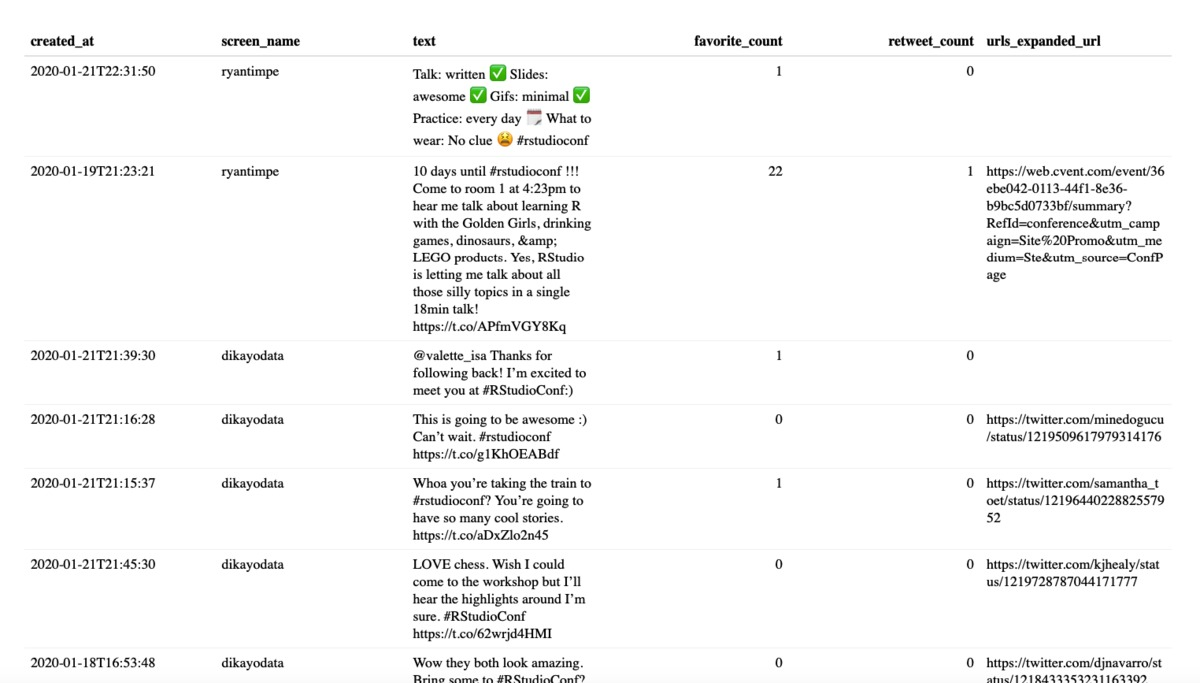Click the created_at column header
The width and height of the screenshot is (1200, 683).
click(x=62, y=41)
